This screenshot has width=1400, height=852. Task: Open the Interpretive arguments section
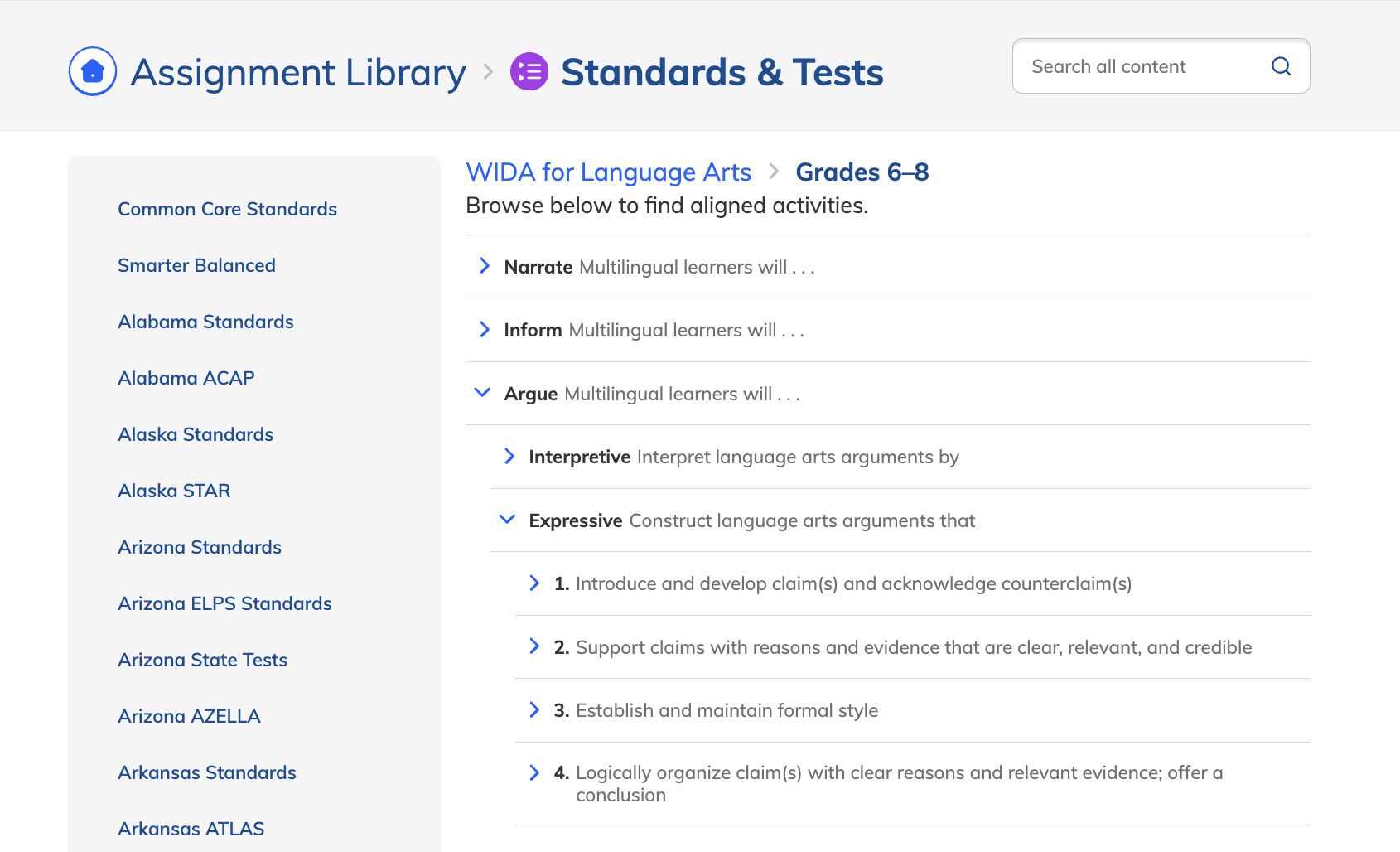point(508,456)
